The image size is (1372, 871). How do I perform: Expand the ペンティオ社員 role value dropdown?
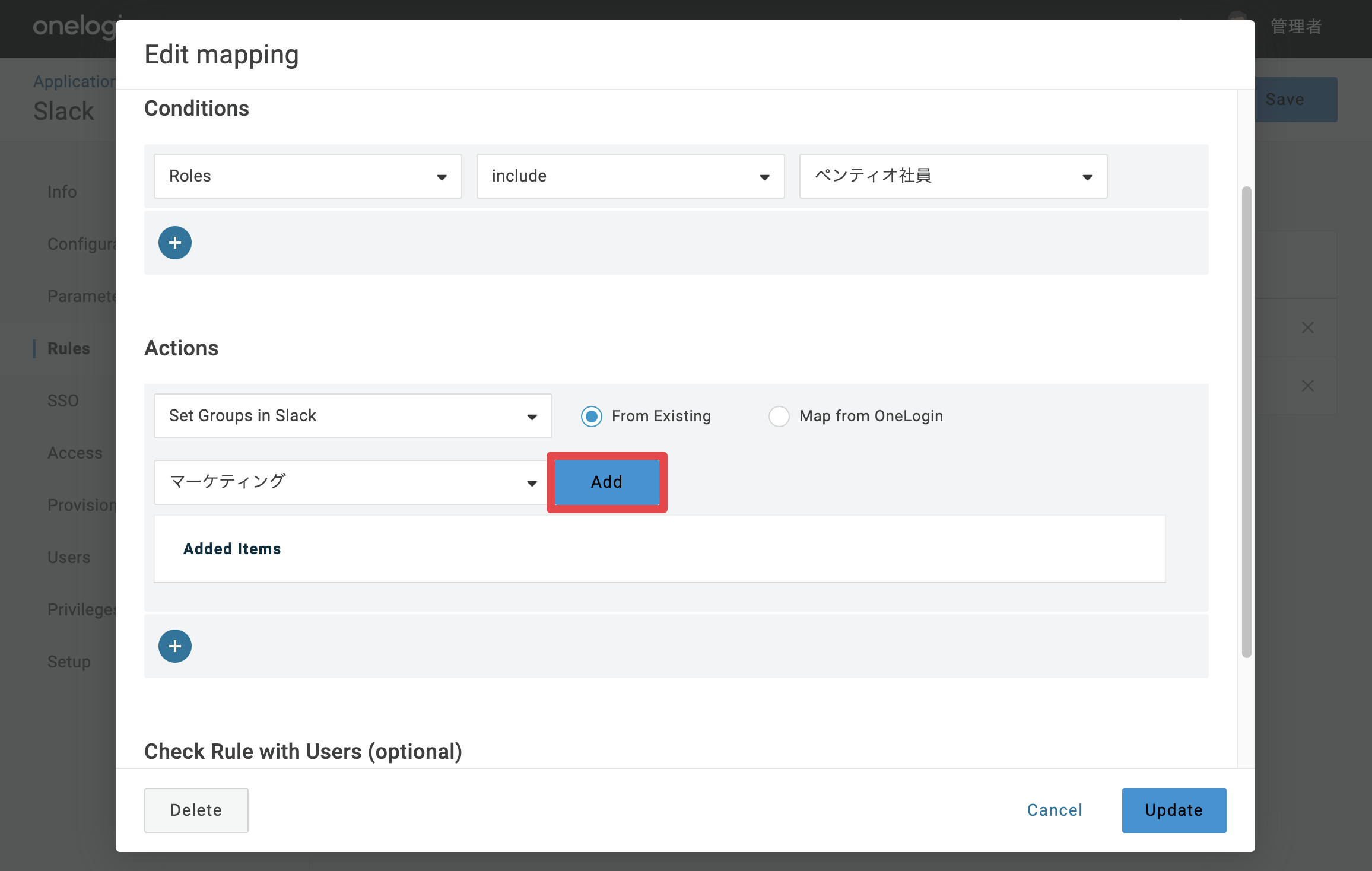click(953, 176)
